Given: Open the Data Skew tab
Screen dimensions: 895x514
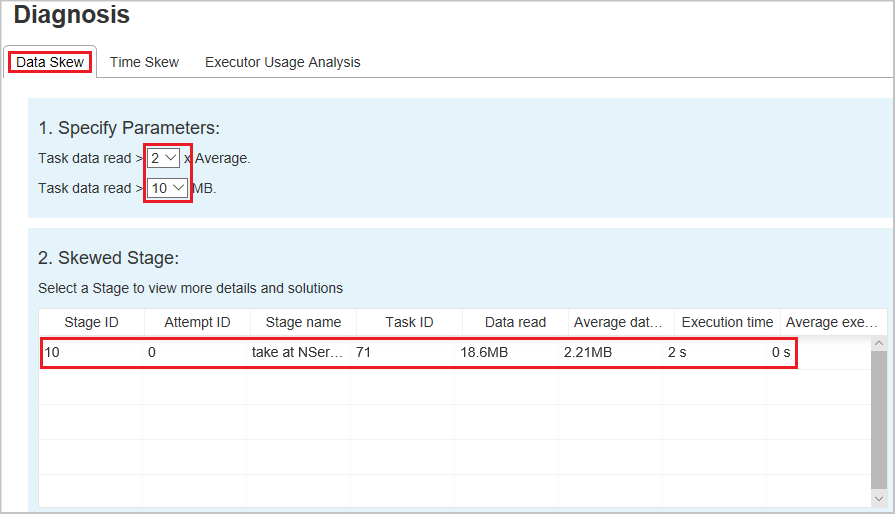Looking at the screenshot, I should [x=50, y=62].
